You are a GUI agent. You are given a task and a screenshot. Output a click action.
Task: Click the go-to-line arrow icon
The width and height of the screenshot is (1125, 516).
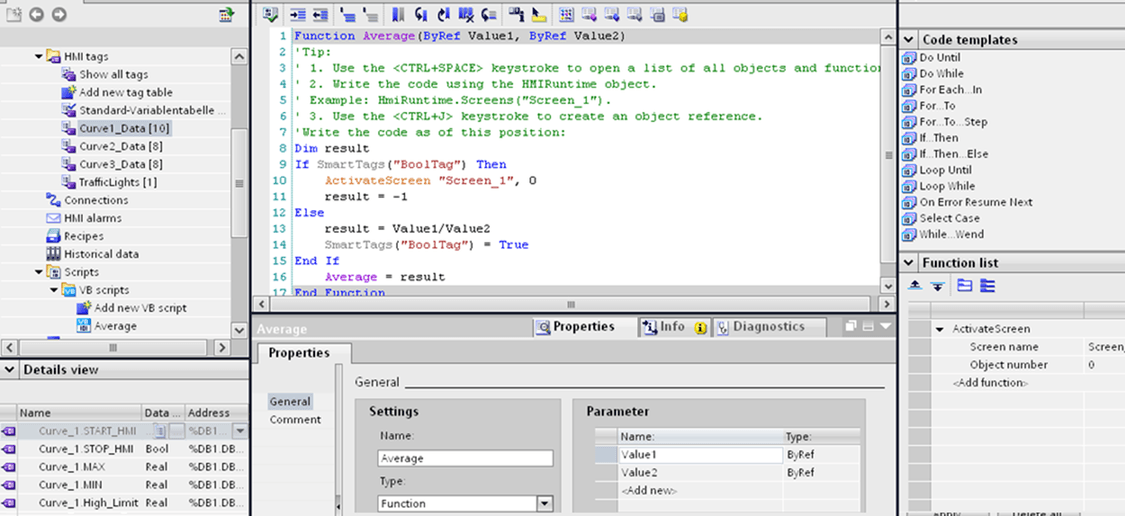pos(489,14)
